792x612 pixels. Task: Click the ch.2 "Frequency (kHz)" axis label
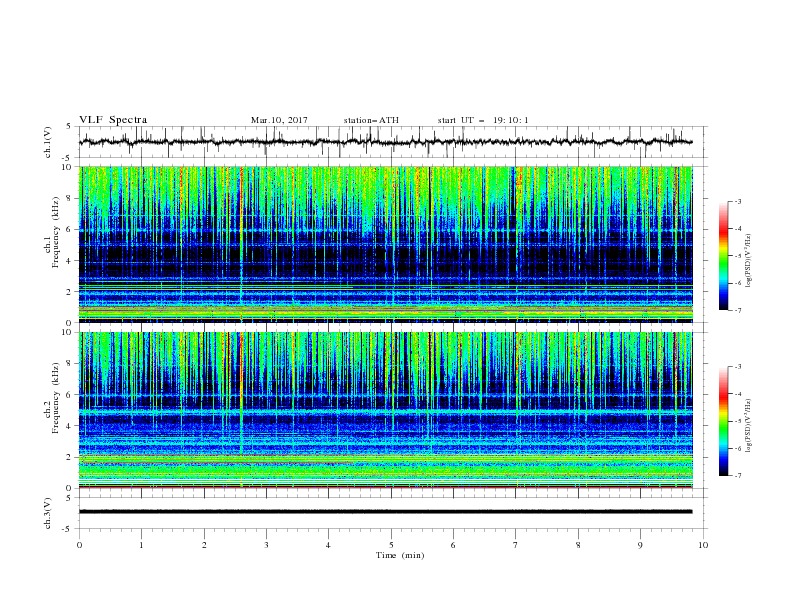point(56,398)
